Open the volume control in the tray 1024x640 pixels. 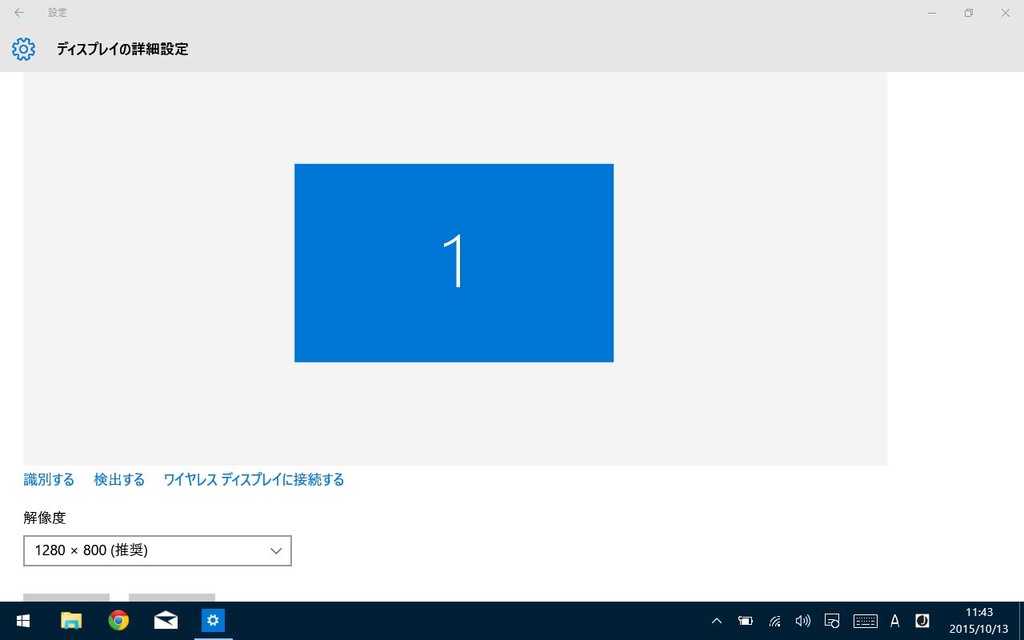tap(802, 621)
